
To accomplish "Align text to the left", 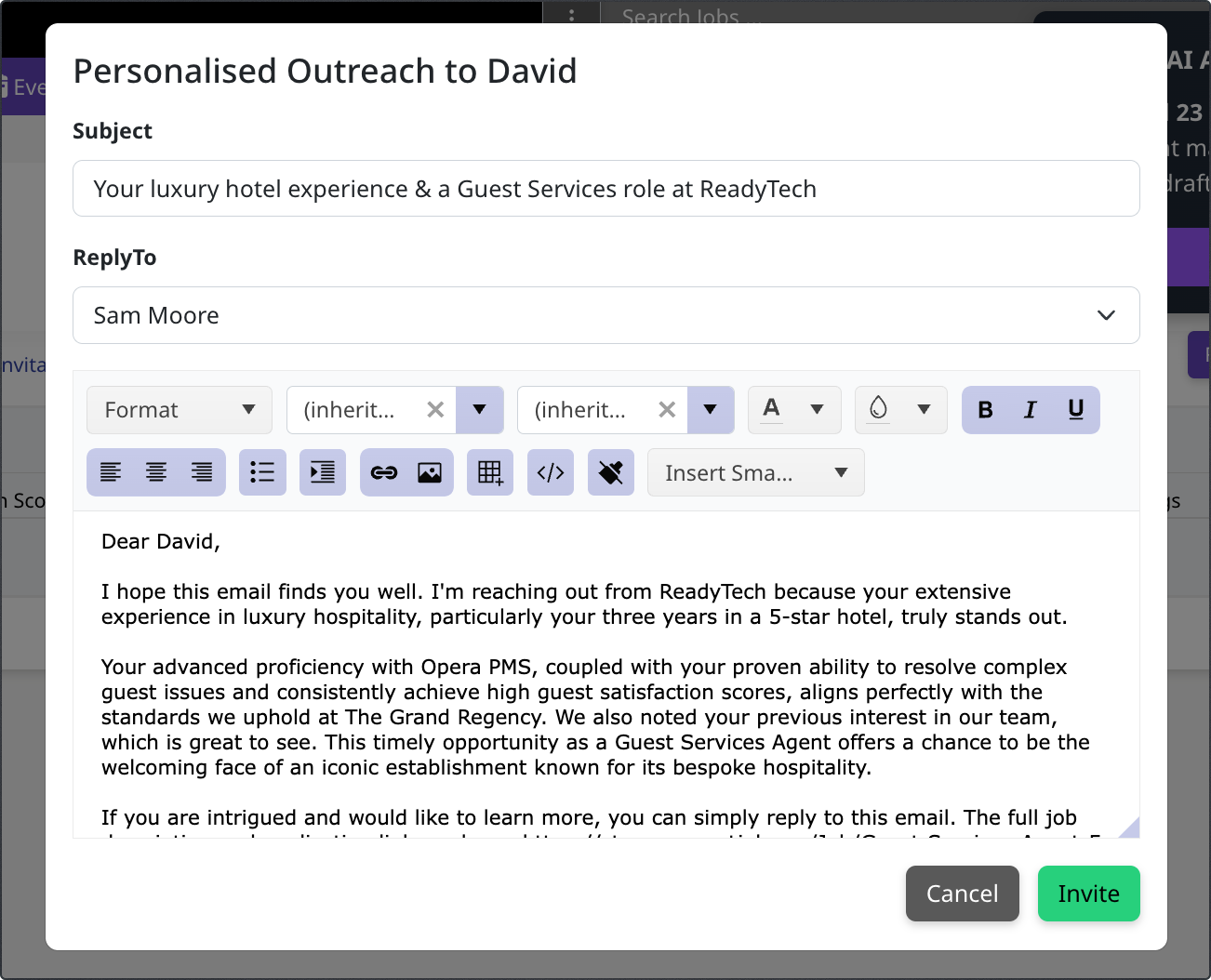I will [x=111, y=472].
